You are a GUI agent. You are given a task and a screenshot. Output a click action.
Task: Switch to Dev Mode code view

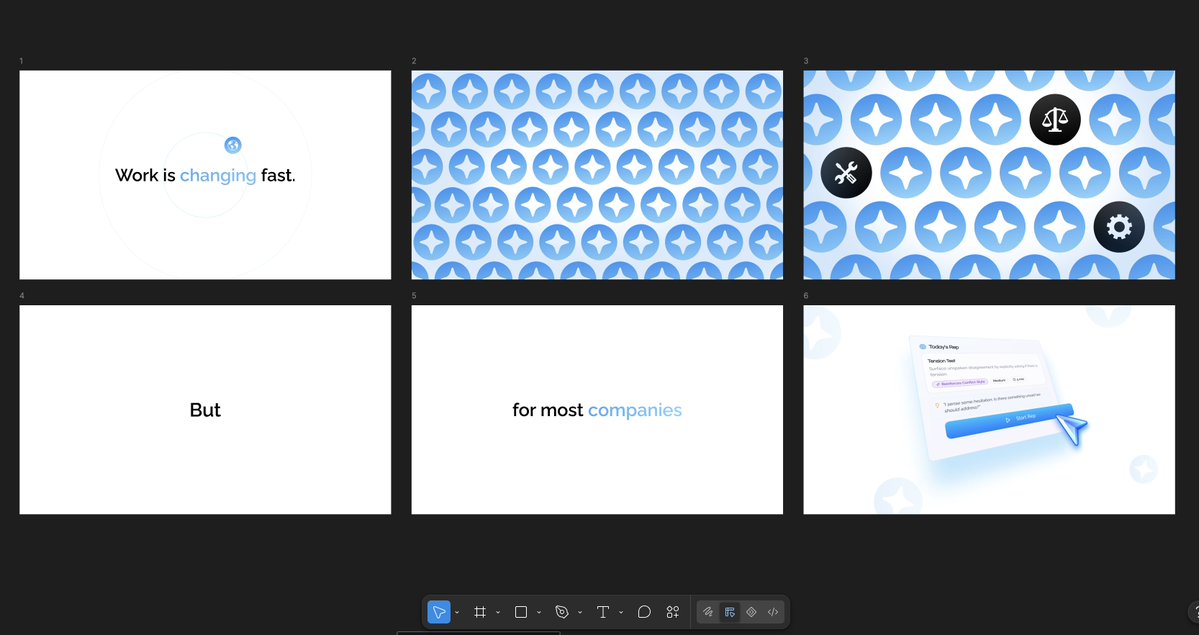tap(773, 612)
